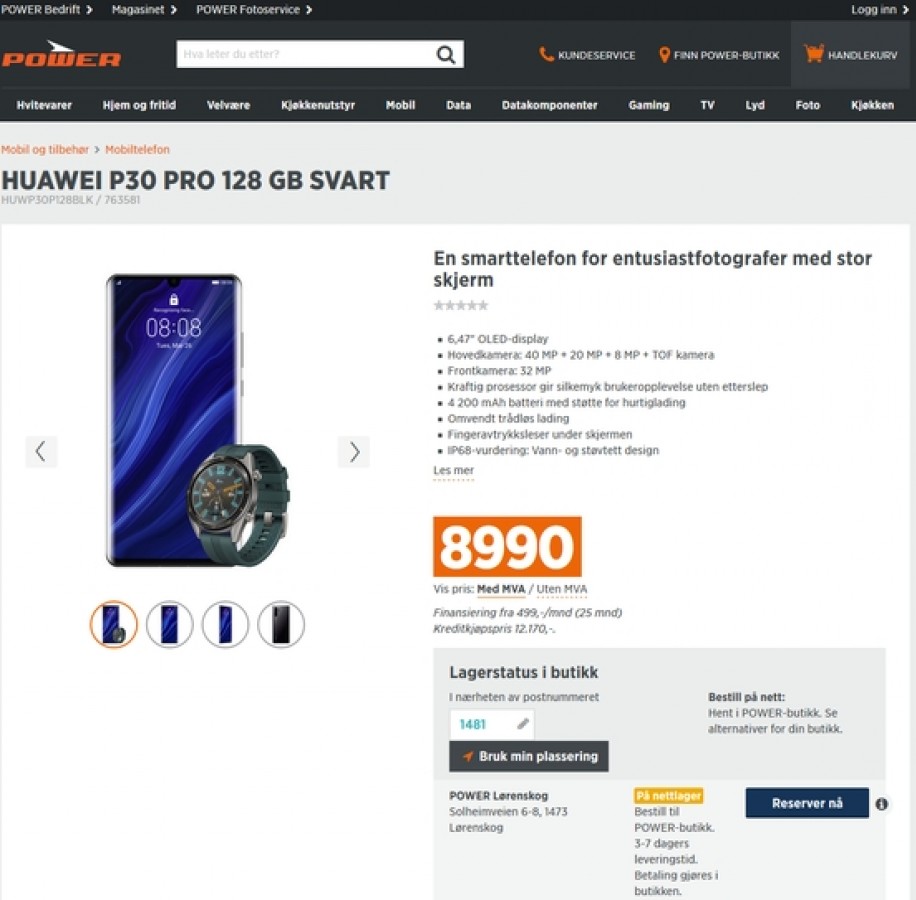Expand the POWER Bedrift menu
Image resolution: width=916 pixels, height=900 pixels.
[x=47, y=9]
